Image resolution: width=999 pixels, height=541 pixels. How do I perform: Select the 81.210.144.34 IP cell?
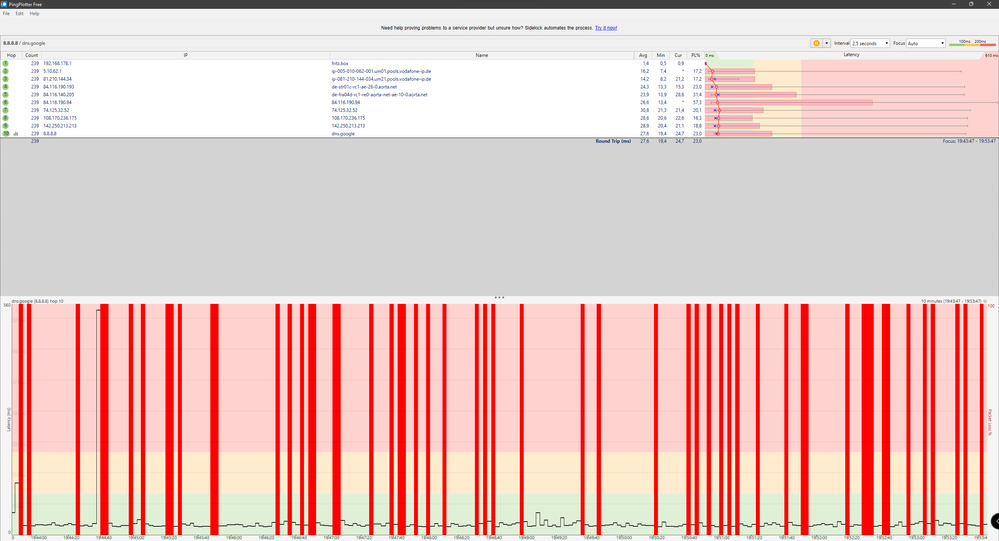(57, 79)
